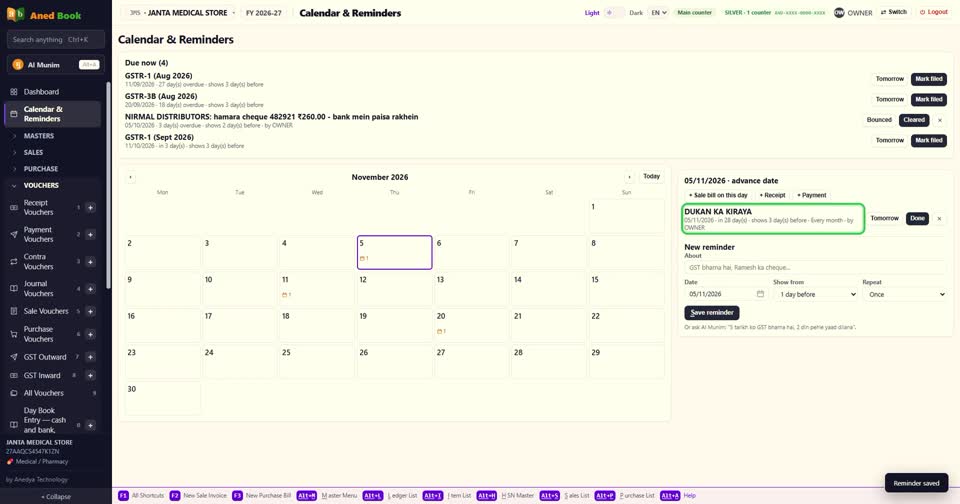Add a Receipt for this day
The width and height of the screenshot is (960, 504).
coord(773,195)
